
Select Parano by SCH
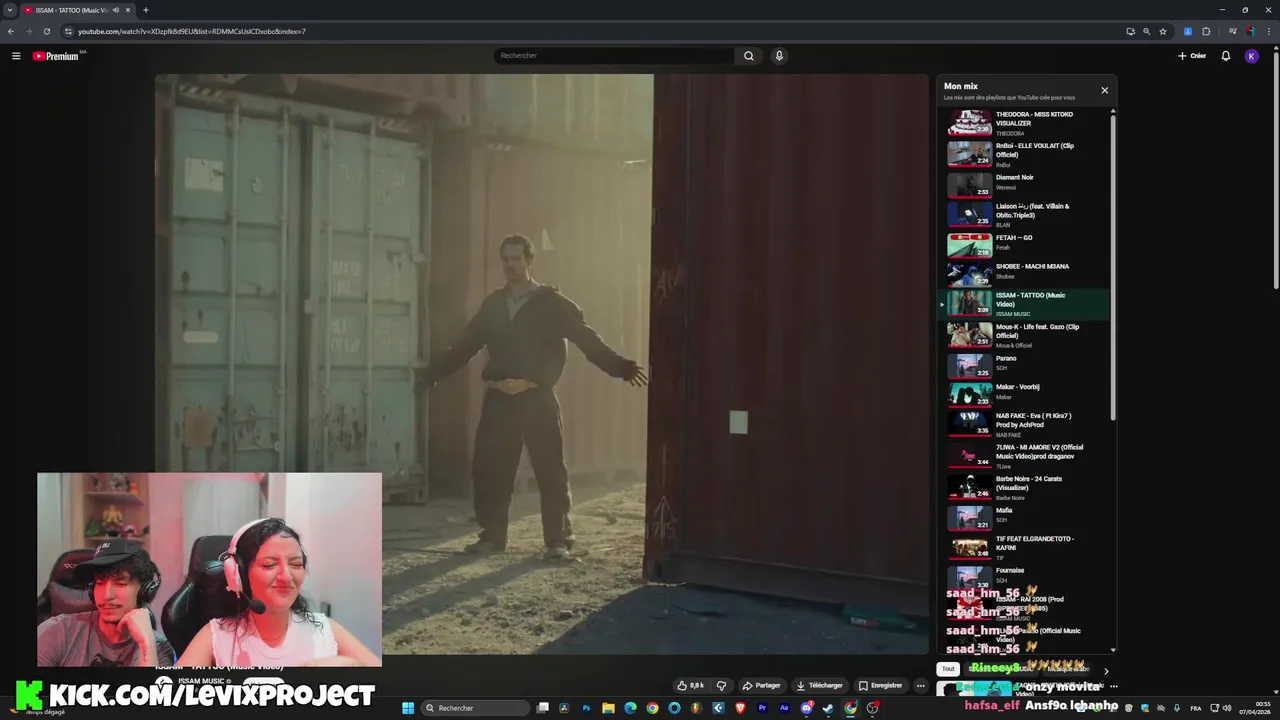pyautogui.click(x=1025, y=365)
